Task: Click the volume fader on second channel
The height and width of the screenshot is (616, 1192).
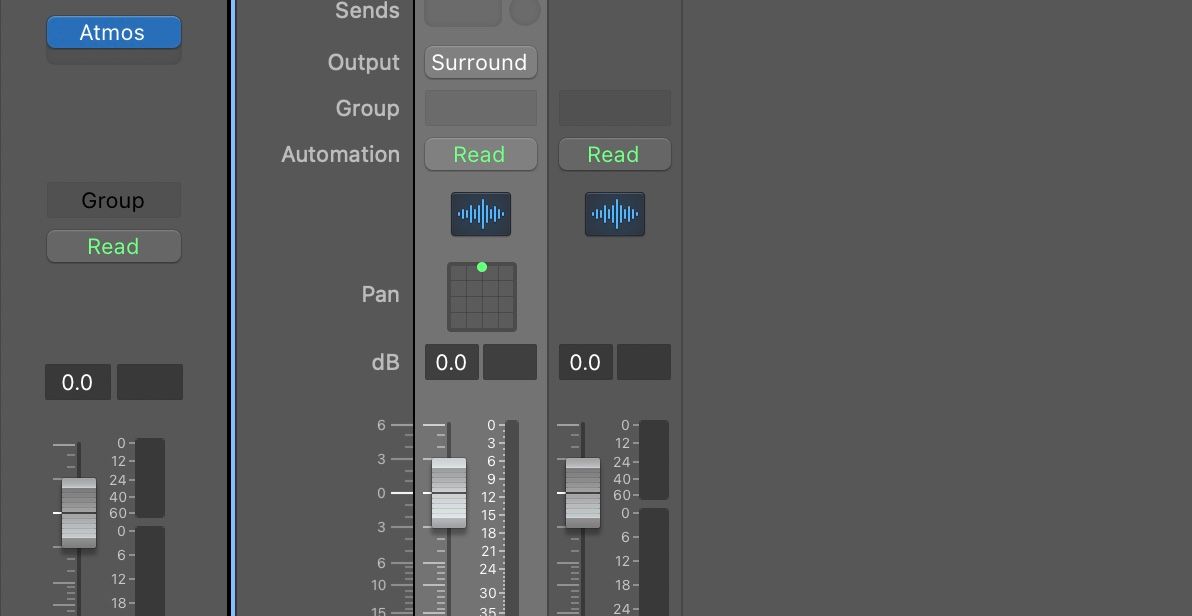Action: pyautogui.click(x=581, y=492)
